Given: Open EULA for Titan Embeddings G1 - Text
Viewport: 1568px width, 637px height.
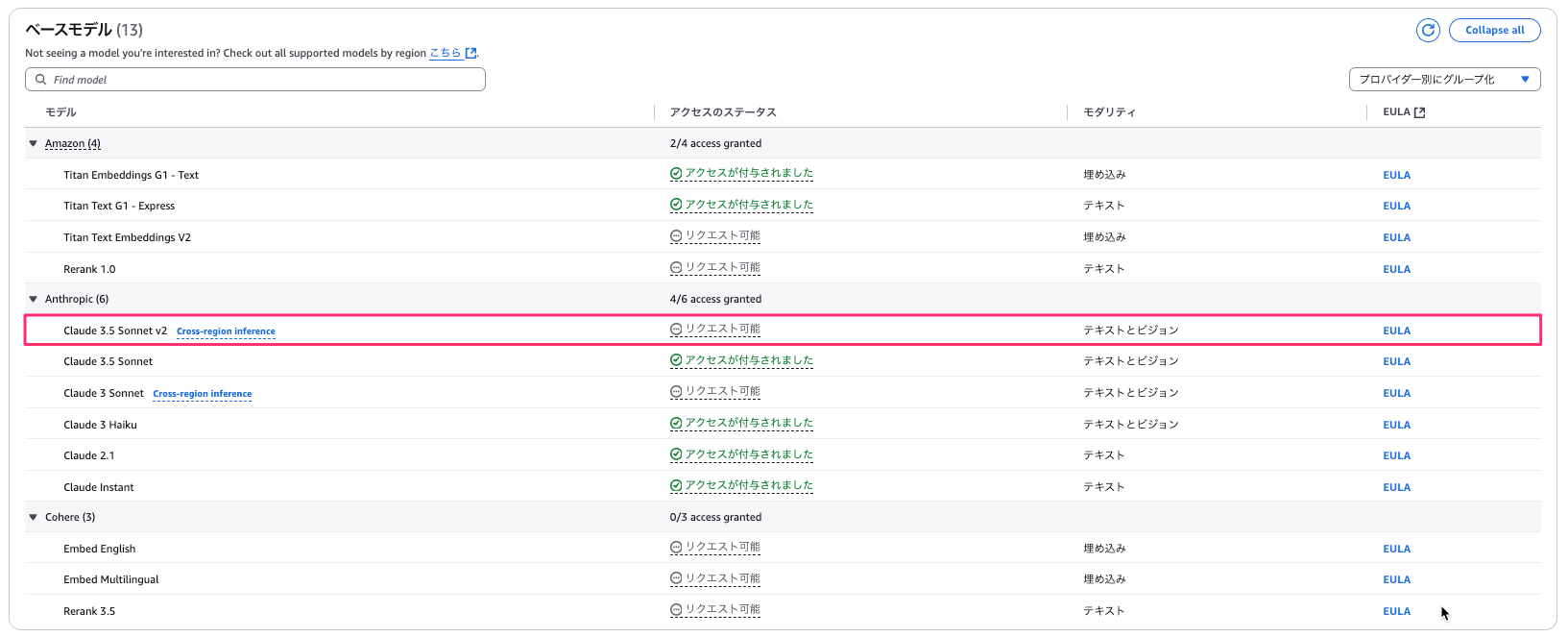Looking at the screenshot, I should pos(1396,175).
